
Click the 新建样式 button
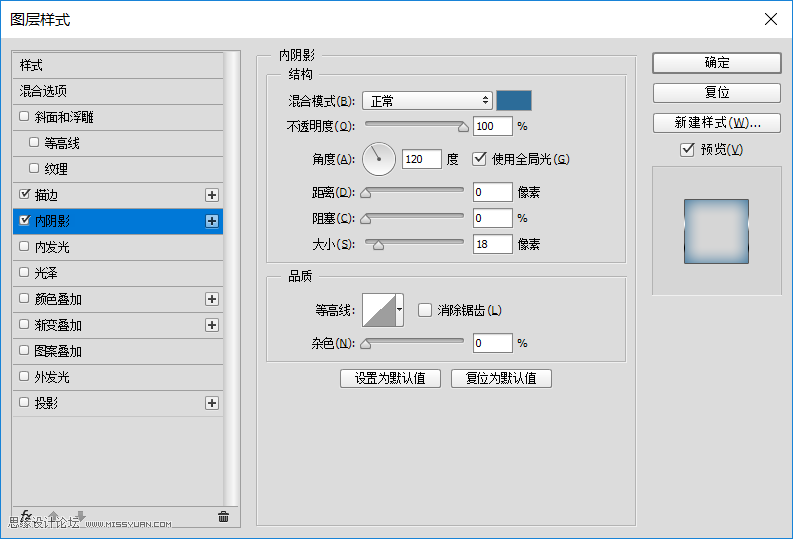pyautogui.click(x=716, y=123)
